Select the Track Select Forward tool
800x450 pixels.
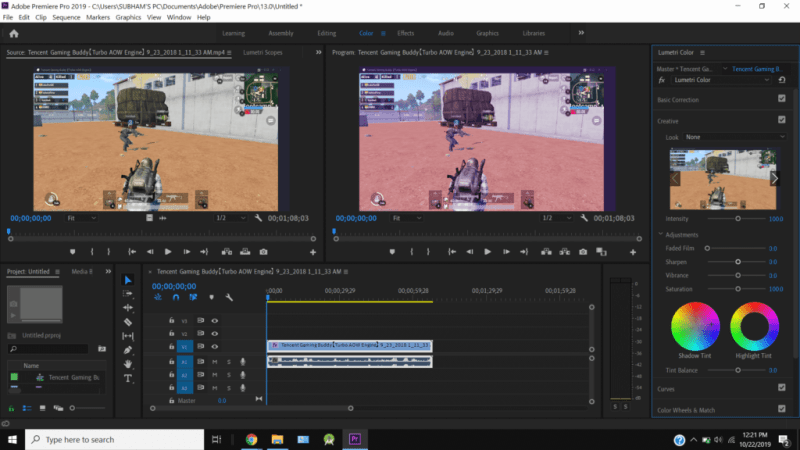tap(128, 294)
